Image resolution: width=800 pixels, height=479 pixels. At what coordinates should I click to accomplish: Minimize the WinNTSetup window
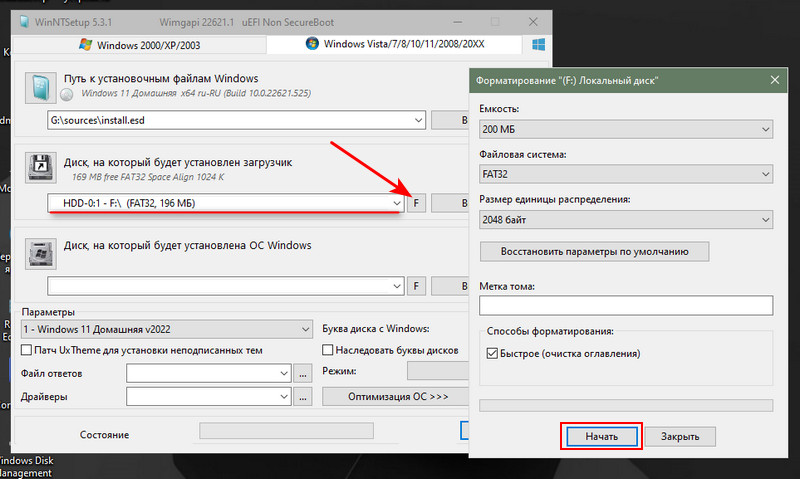click(458, 22)
